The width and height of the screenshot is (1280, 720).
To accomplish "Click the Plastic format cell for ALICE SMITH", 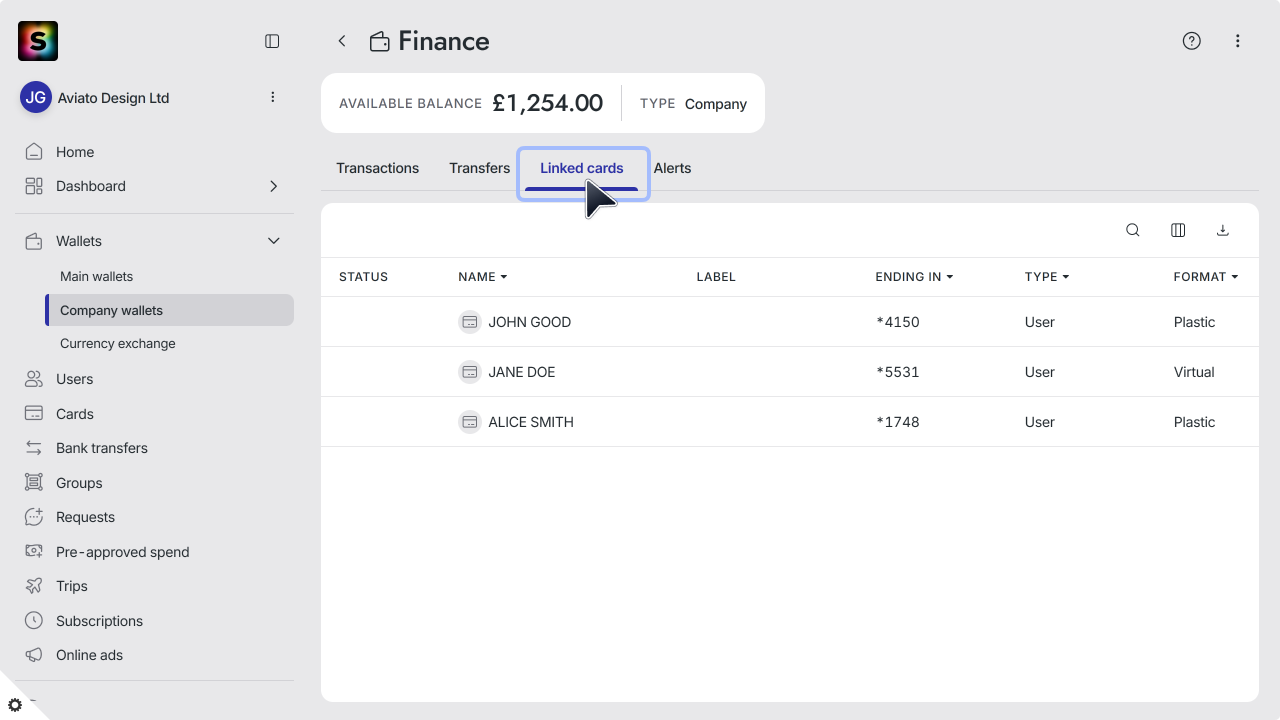I will coord(1194,422).
